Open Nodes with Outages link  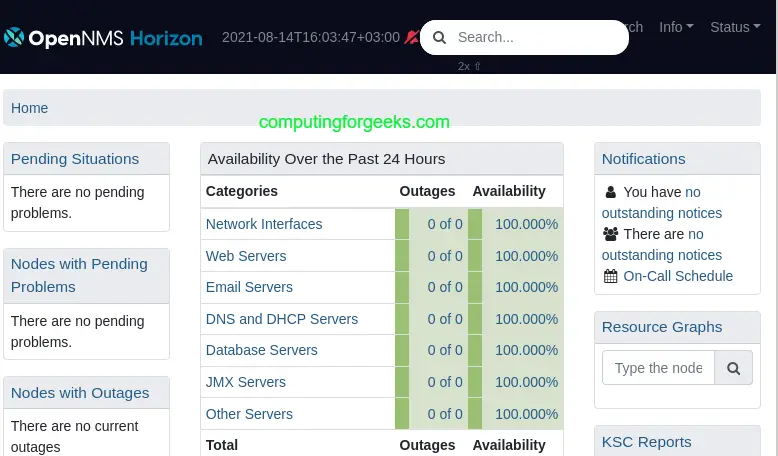click(80, 393)
